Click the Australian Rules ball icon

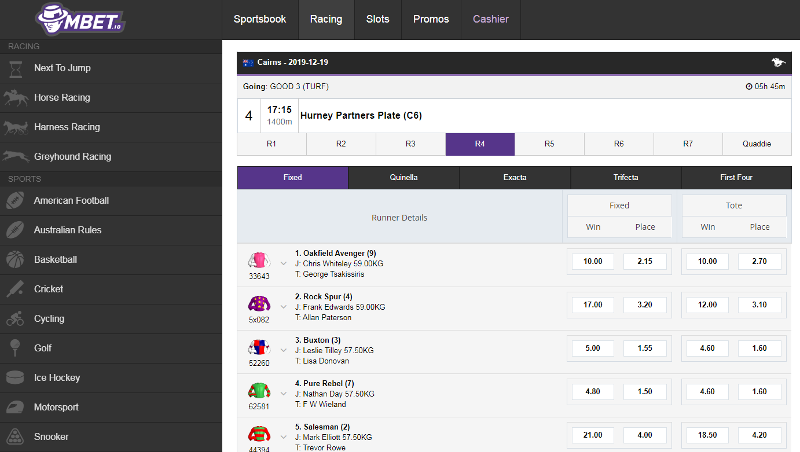[15, 230]
